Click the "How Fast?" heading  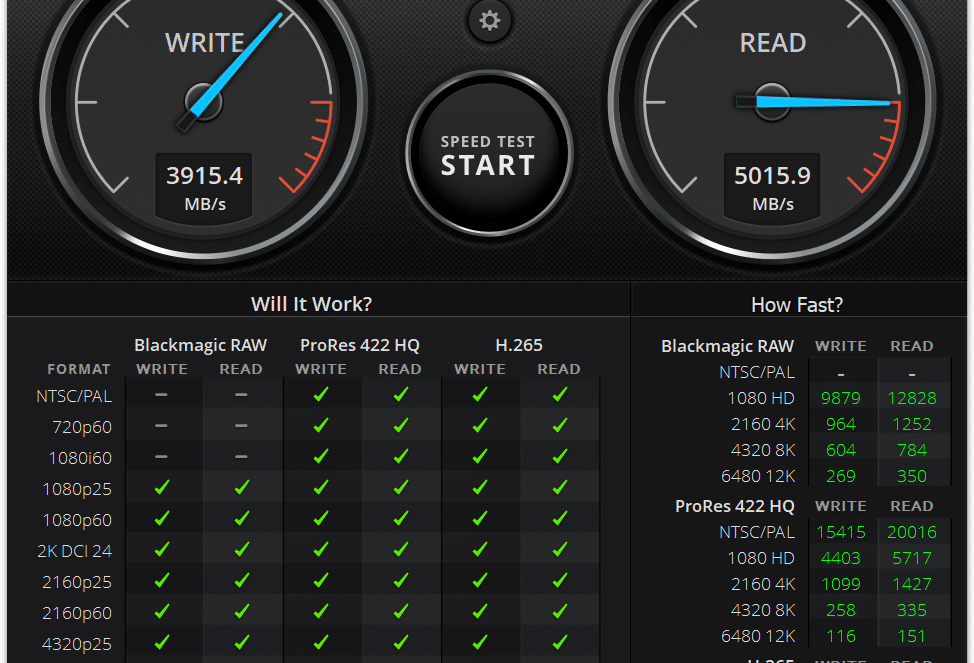coord(797,304)
